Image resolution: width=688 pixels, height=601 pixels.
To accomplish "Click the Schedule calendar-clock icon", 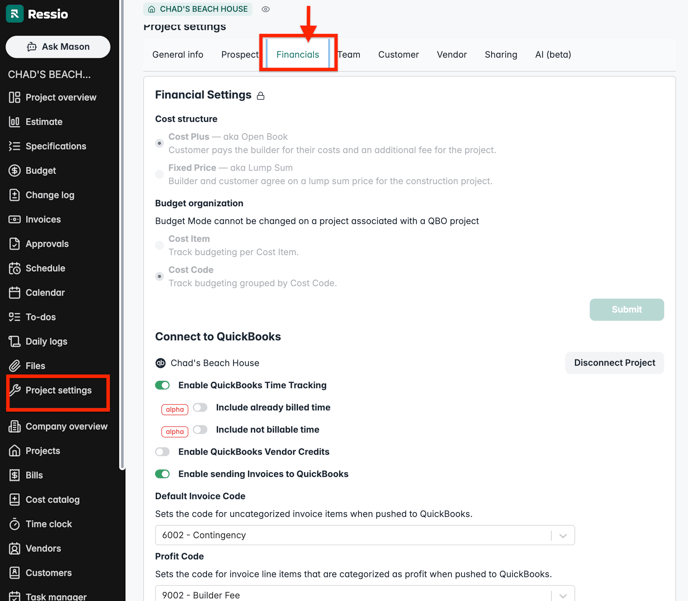I will coord(14,268).
